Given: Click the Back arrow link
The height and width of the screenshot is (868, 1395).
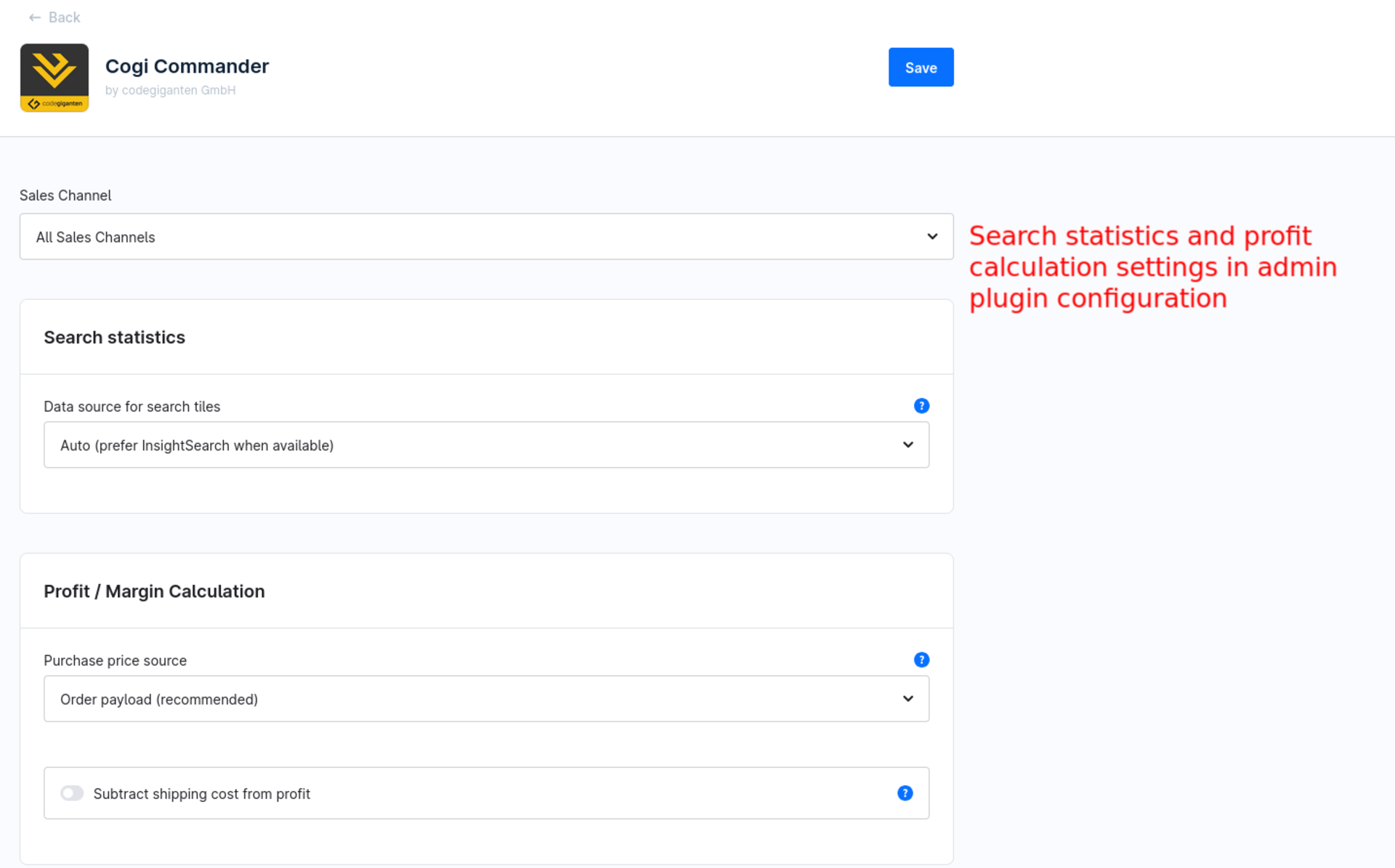Looking at the screenshot, I should pyautogui.click(x=54, y=17).
